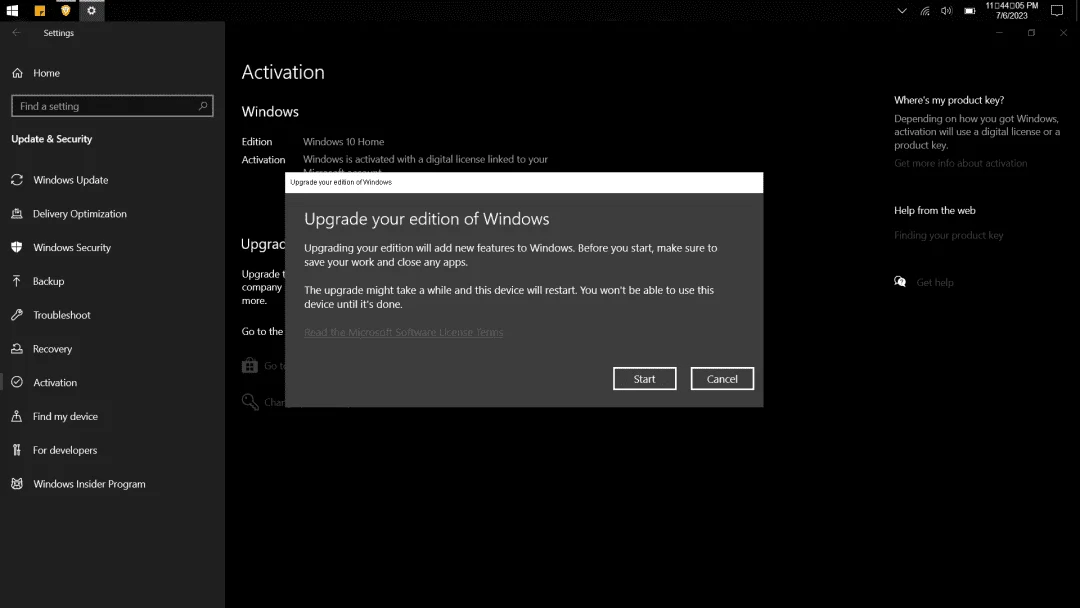Screen dimensions: 1080x608
Task: Click the For developers tools icon
Action: pos(17,450)
